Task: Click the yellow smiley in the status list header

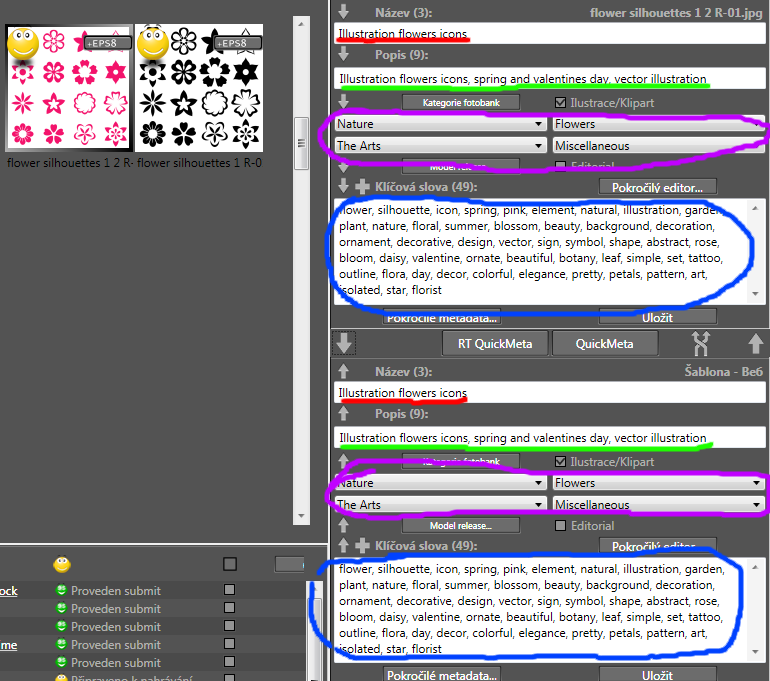Action: [62, 564]
